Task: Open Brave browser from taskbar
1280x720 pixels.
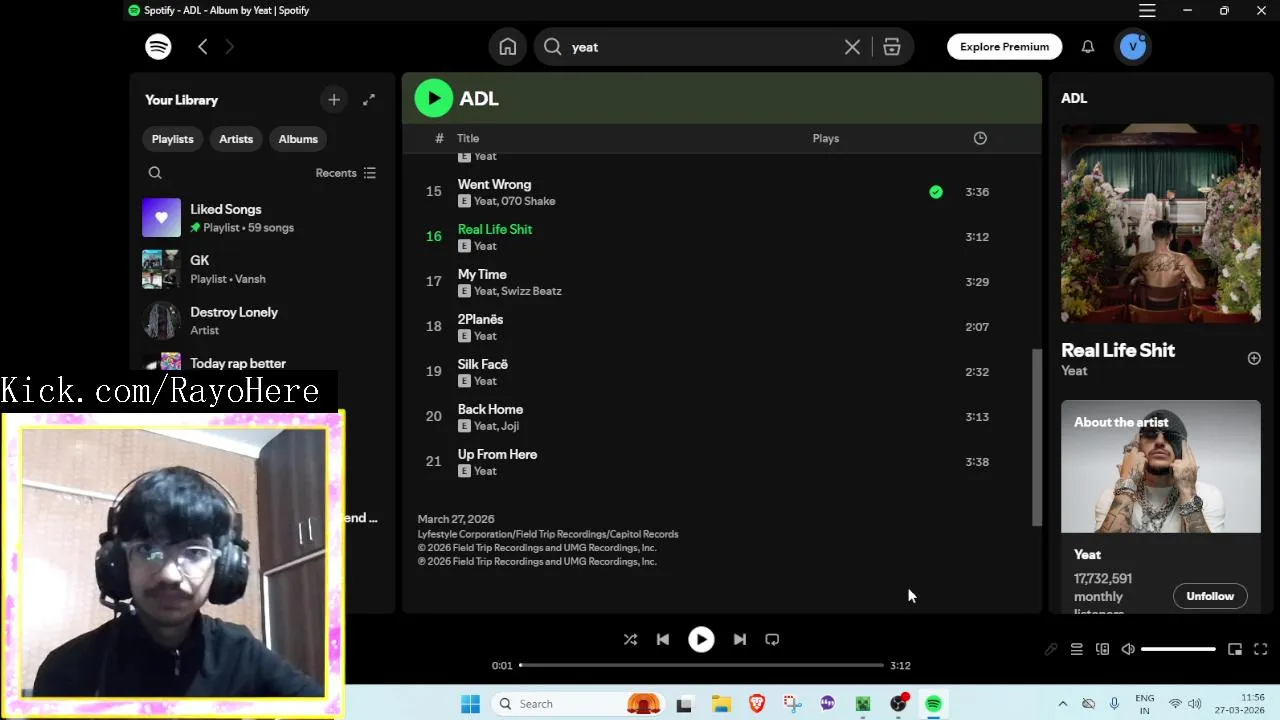Action: point(757,704)
